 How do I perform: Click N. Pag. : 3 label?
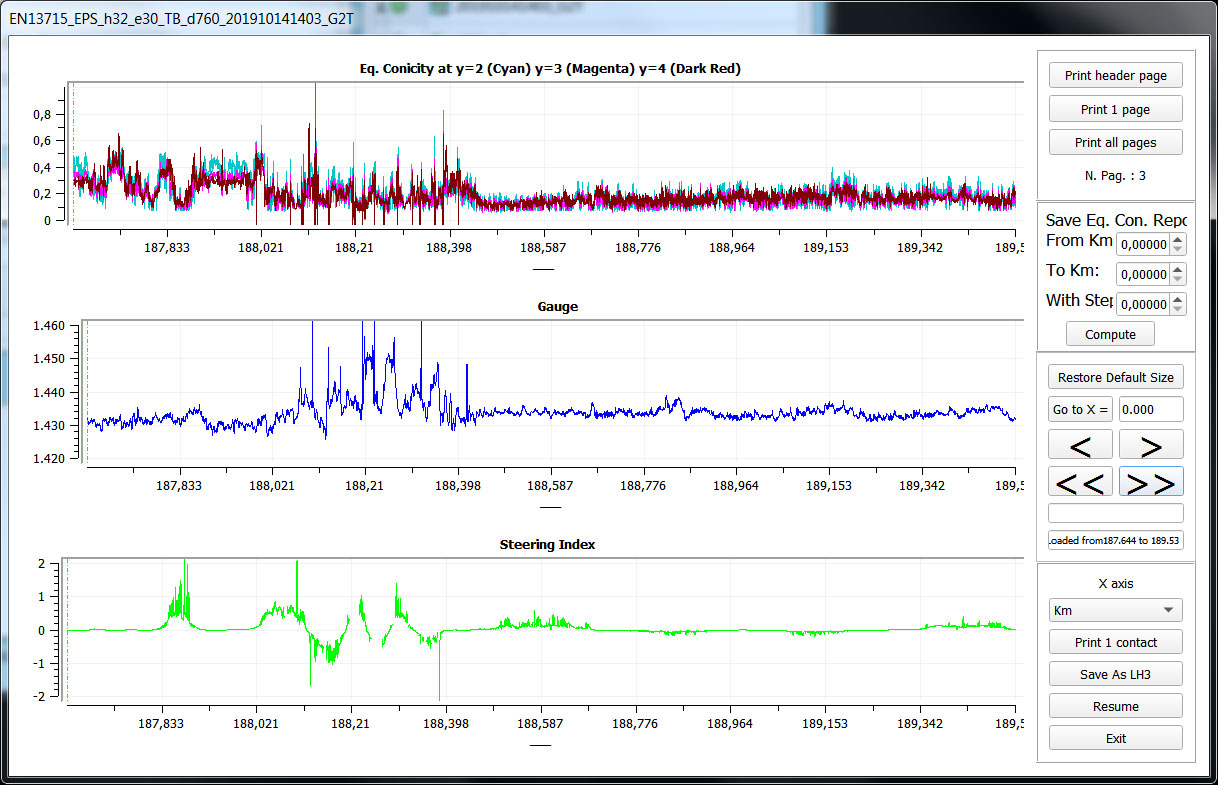(1115, 176)
